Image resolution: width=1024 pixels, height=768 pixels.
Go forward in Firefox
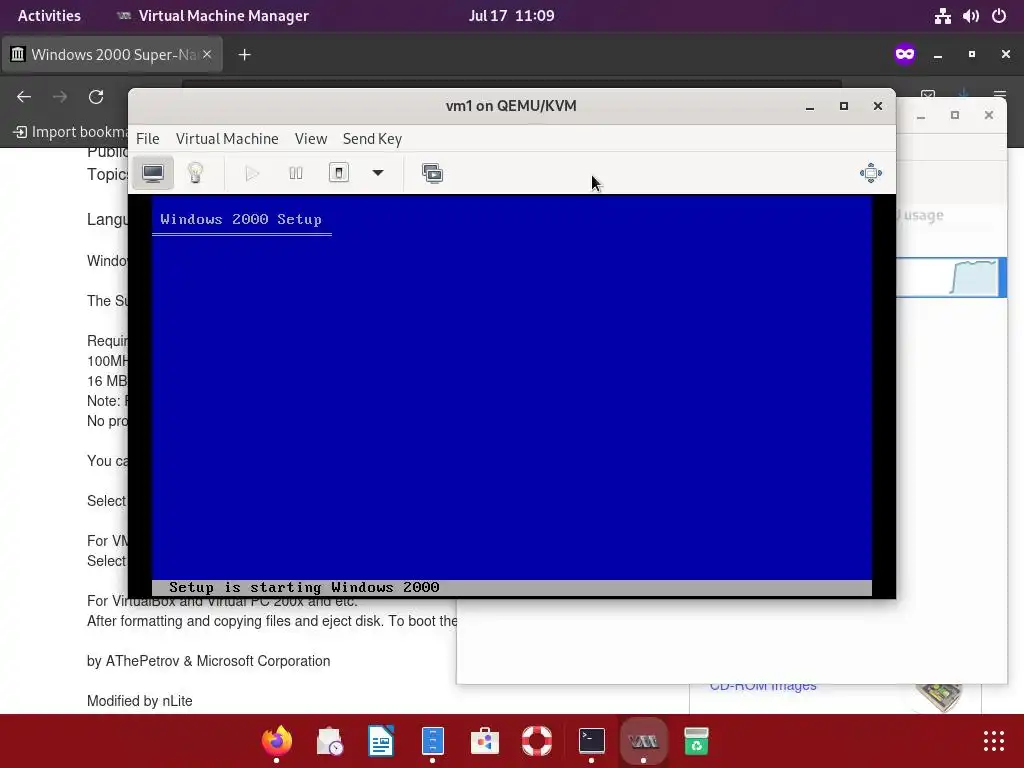(x=60, y=97)
